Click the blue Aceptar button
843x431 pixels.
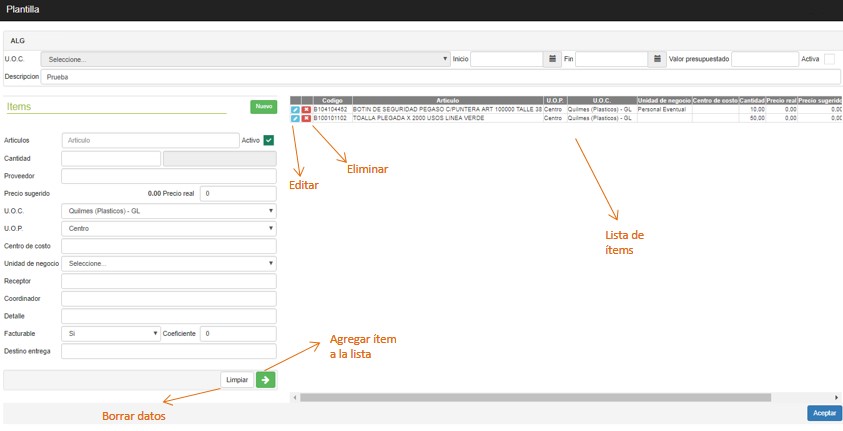[x=824, y=413]
